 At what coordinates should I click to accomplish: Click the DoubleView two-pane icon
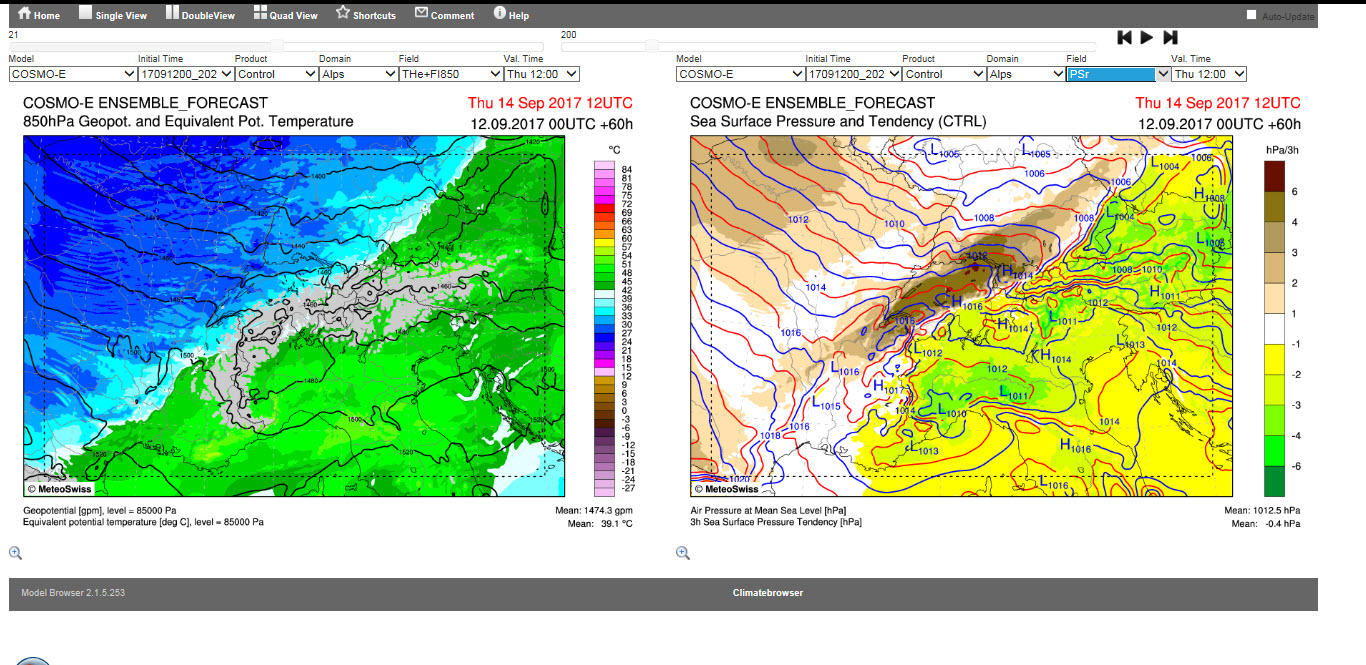(172, 13)
